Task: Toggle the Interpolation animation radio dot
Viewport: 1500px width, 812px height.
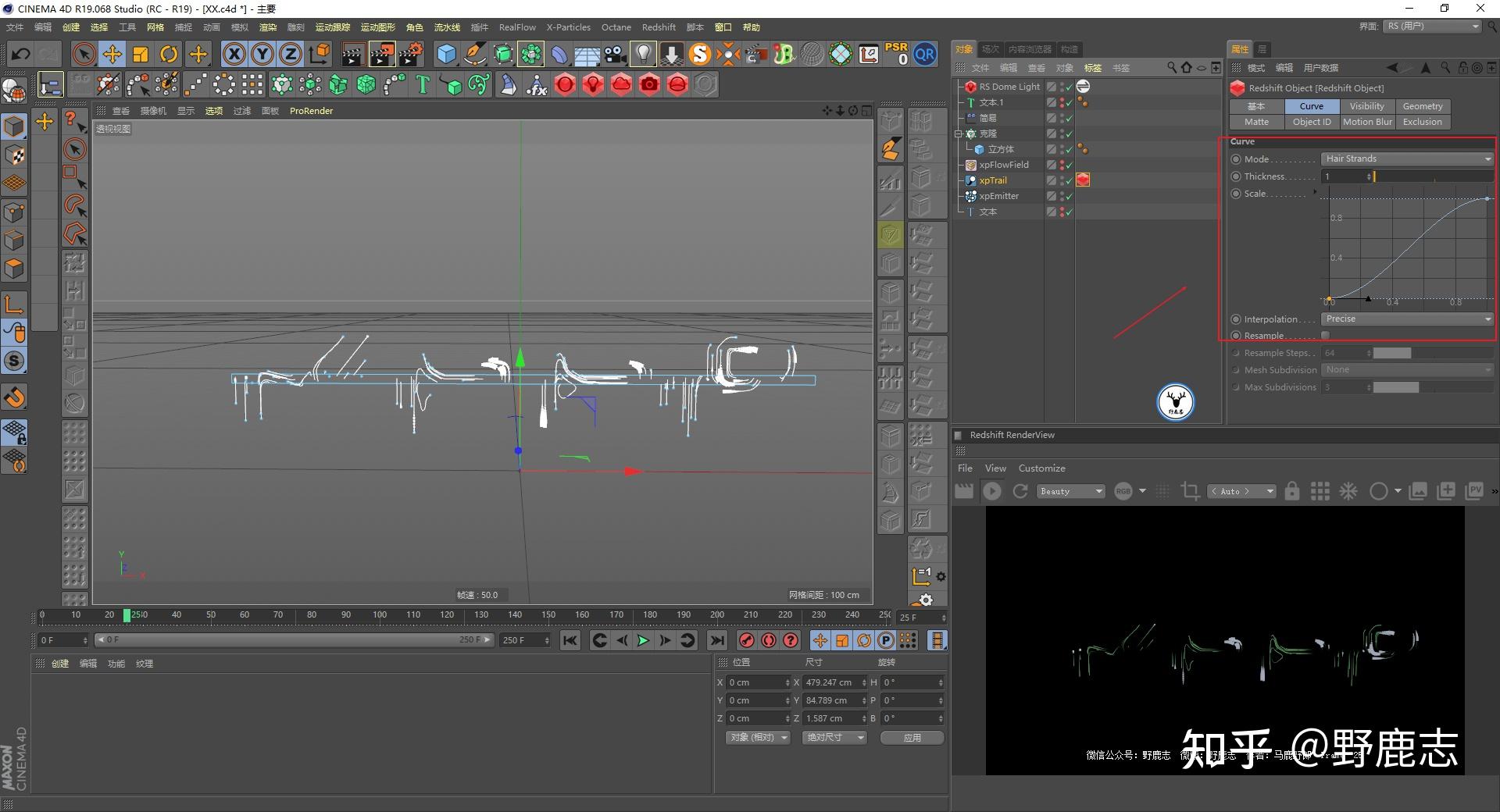Action: pos(1236,319)
